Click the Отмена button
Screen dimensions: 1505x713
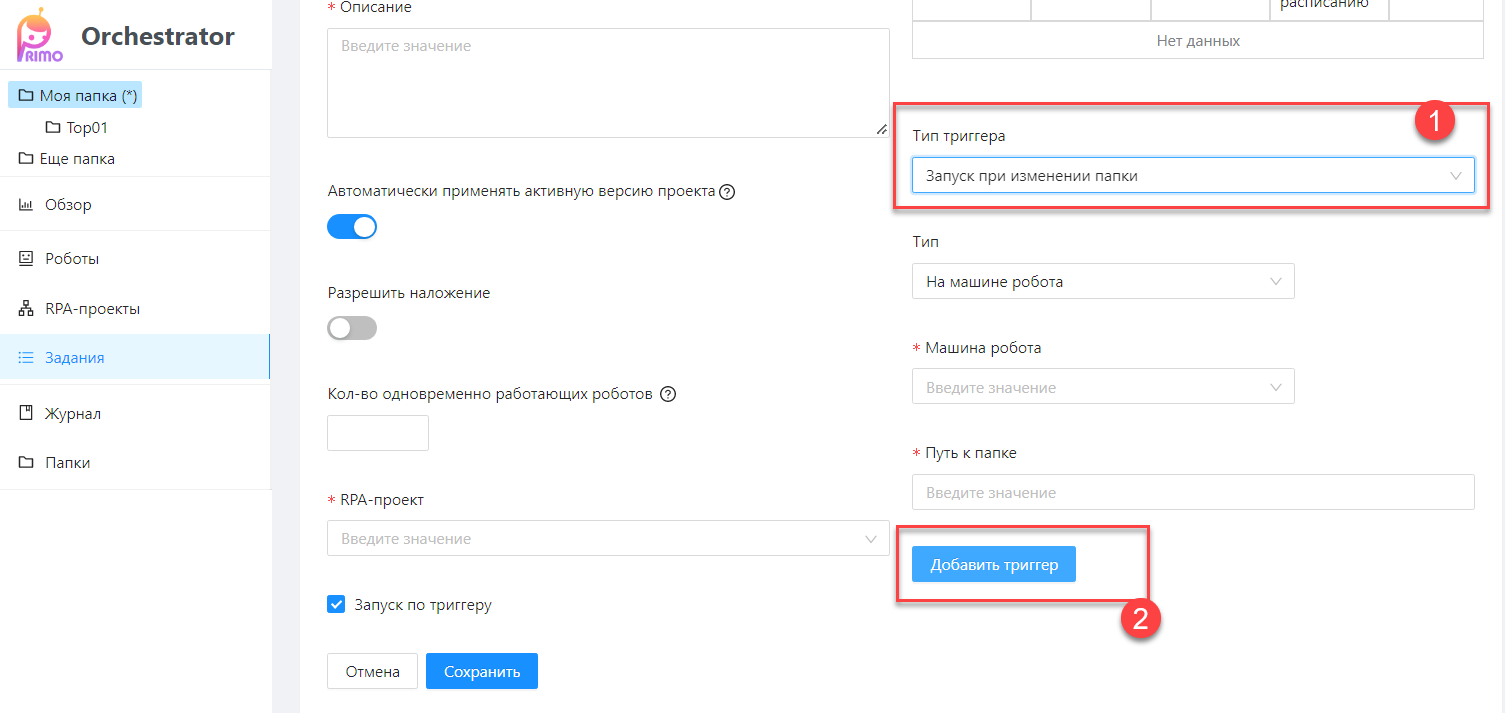(372, 671)
